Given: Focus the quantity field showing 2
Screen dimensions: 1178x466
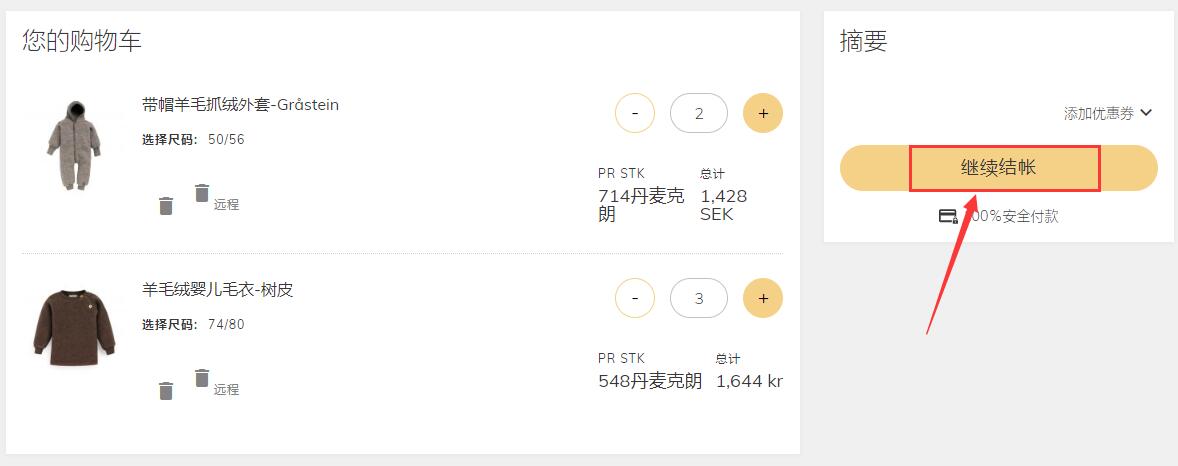Looking at the screenshot, I should (698, 113).
